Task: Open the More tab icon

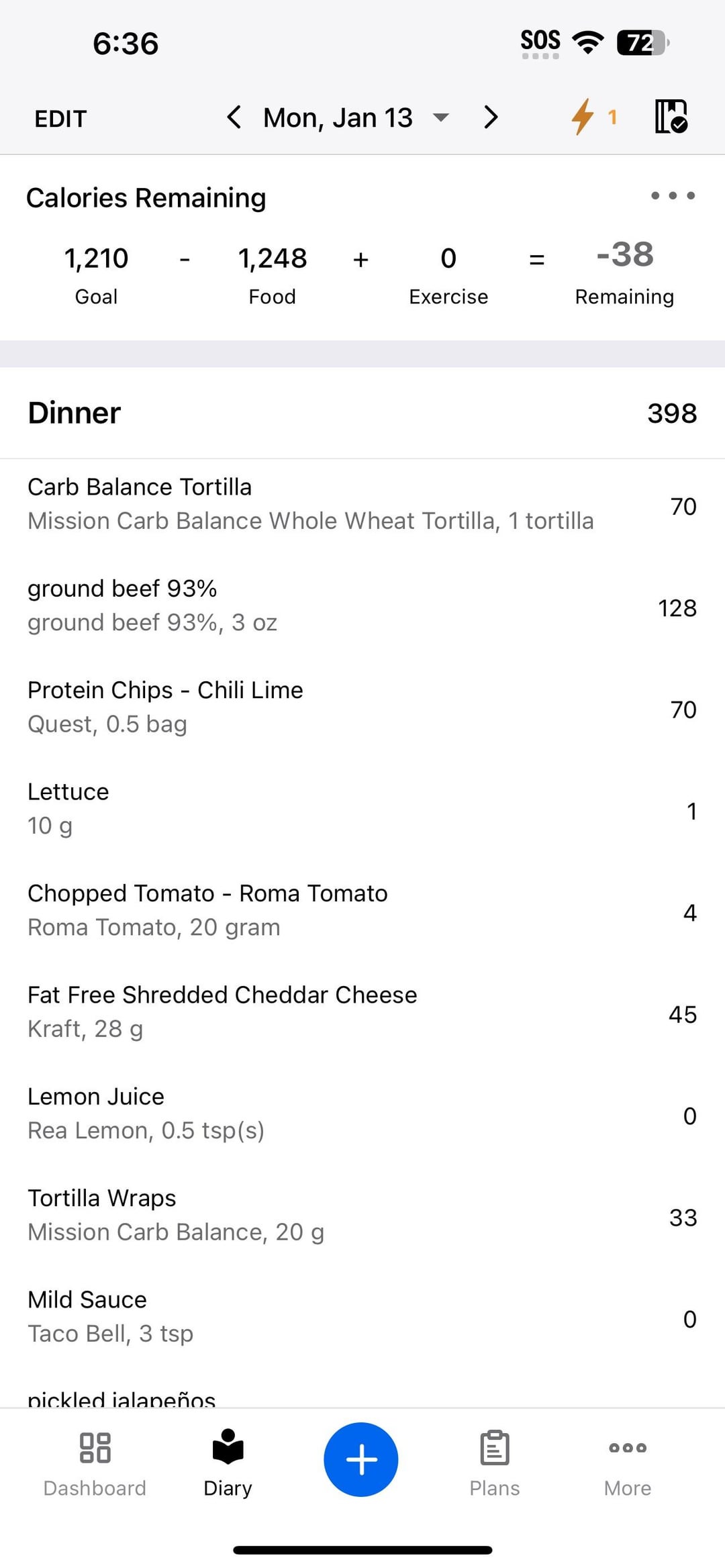Action: pos(628,1447)
